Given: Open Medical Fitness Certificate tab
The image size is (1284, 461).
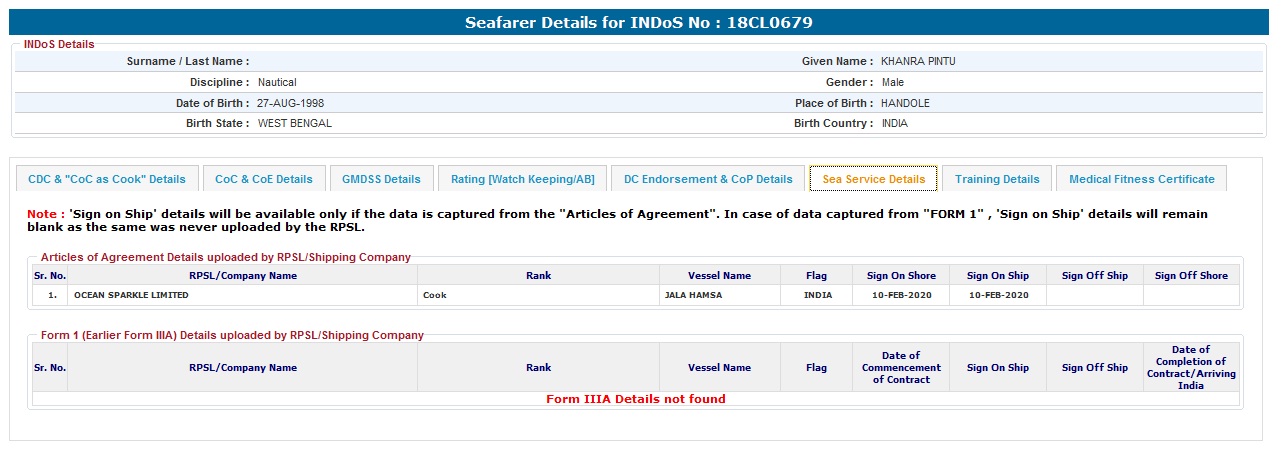Looking at the screenshot, I should [1141, 179].
